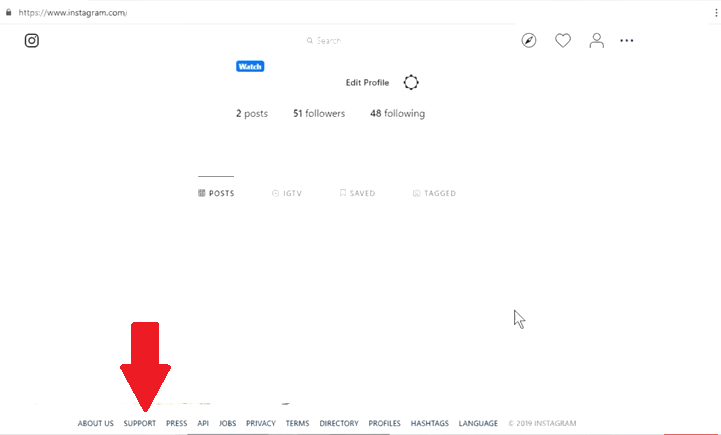The height and width of the screenshot is (435, 721).
Task: Open the PROFILES footer link
Action: 384,423
